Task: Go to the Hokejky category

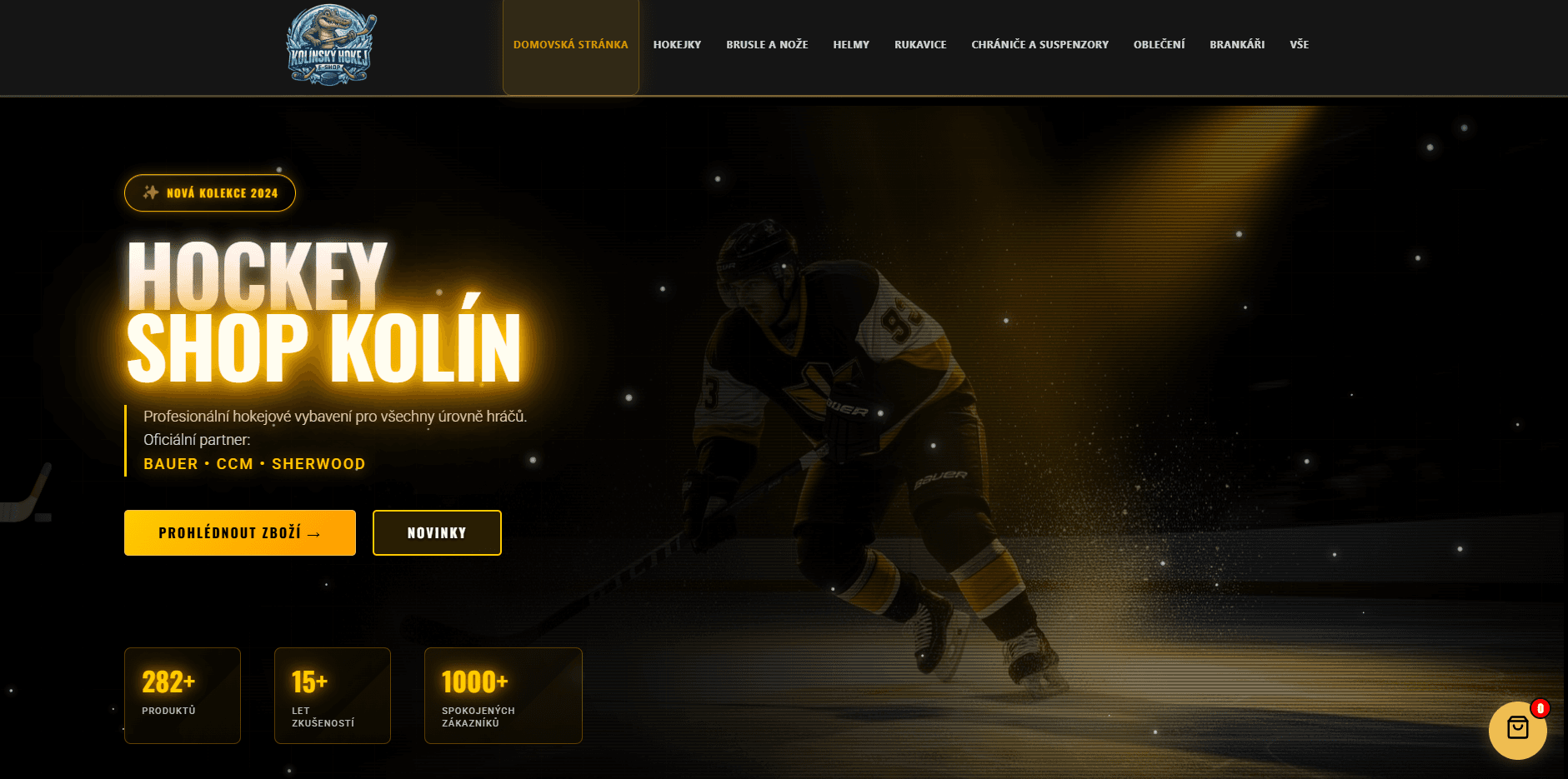Action: [677, 45]
